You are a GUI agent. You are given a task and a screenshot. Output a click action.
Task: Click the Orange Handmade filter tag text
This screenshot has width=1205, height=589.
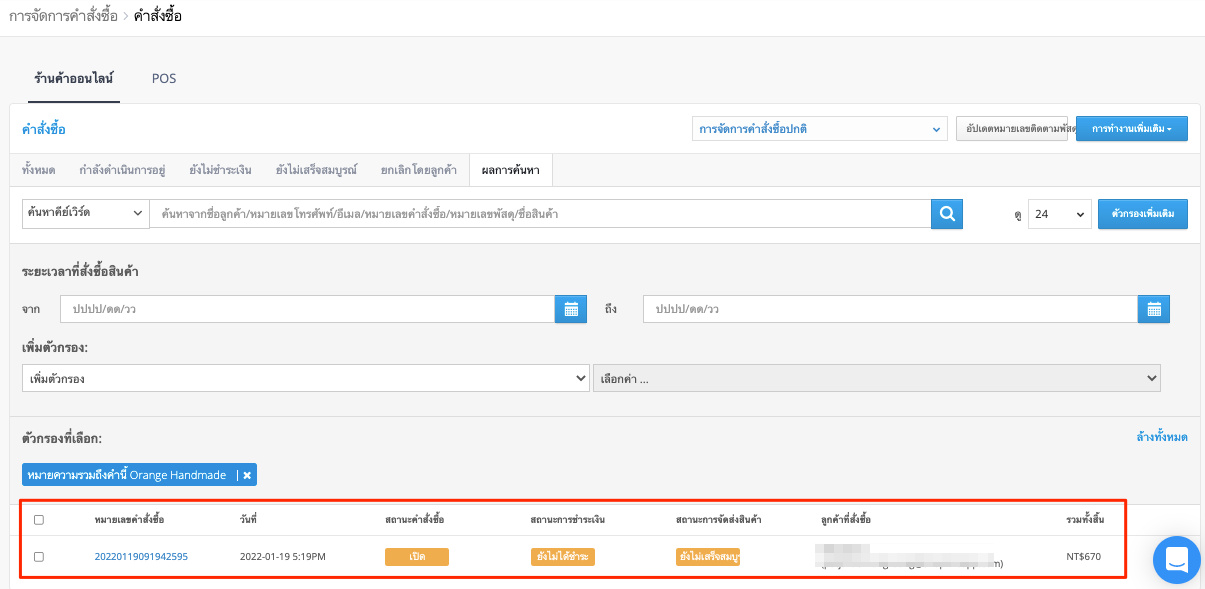127,475
